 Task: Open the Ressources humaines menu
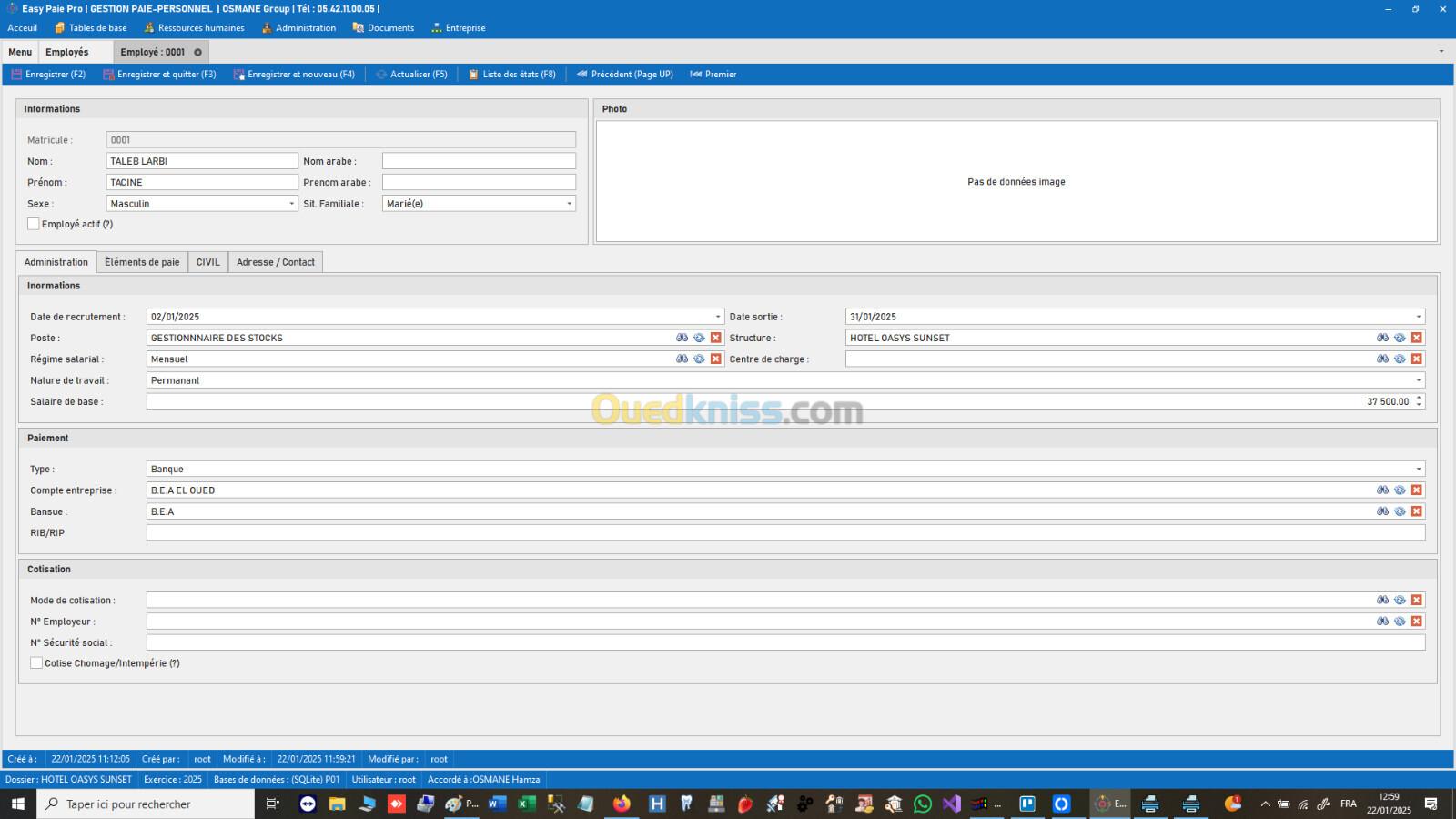194,28
